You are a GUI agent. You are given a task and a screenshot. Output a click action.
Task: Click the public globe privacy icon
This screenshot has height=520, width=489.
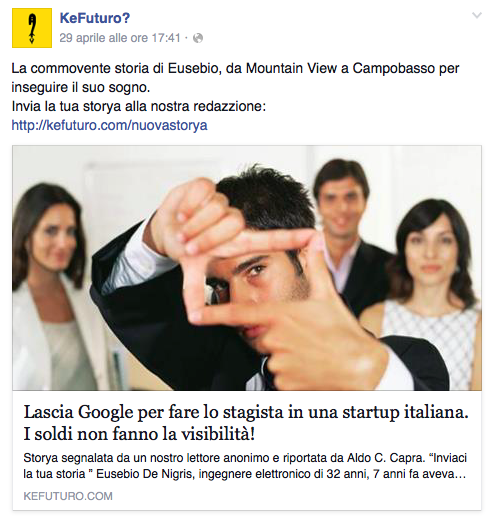point(198,38)
